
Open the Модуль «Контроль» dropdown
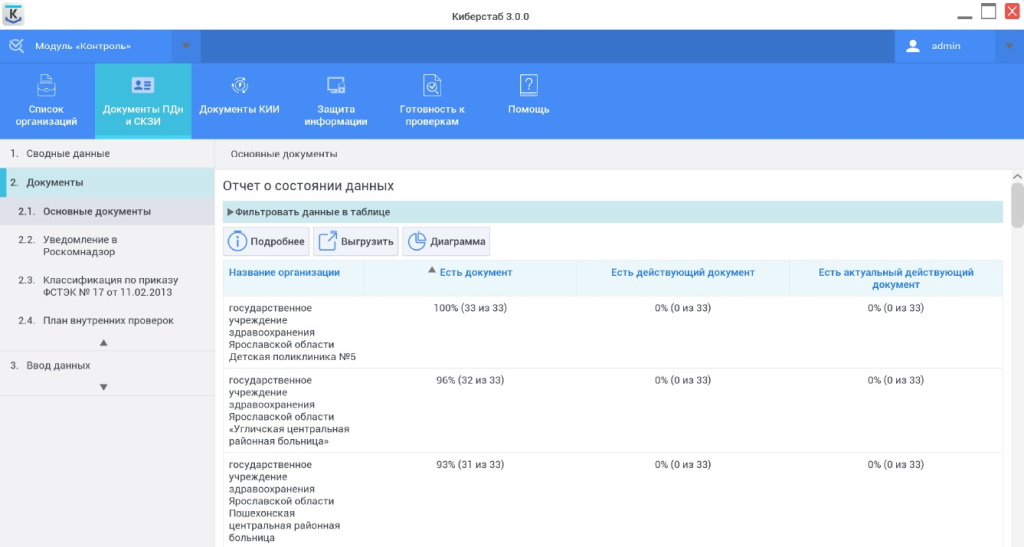pos(186,46)
